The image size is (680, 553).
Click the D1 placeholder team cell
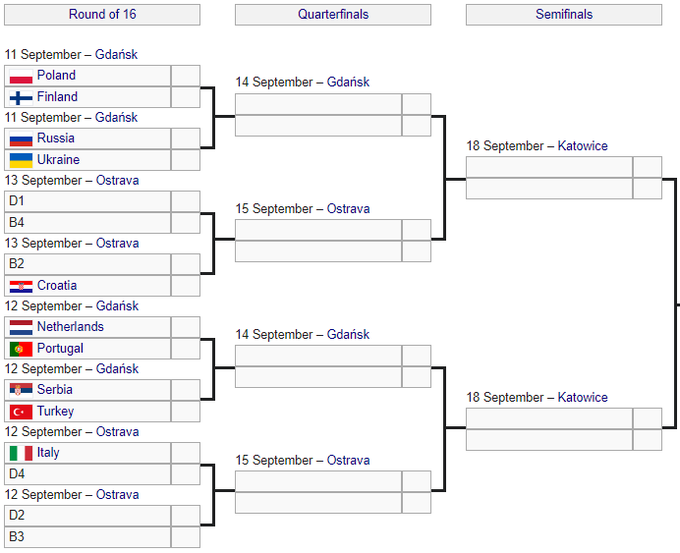[87, 201]
